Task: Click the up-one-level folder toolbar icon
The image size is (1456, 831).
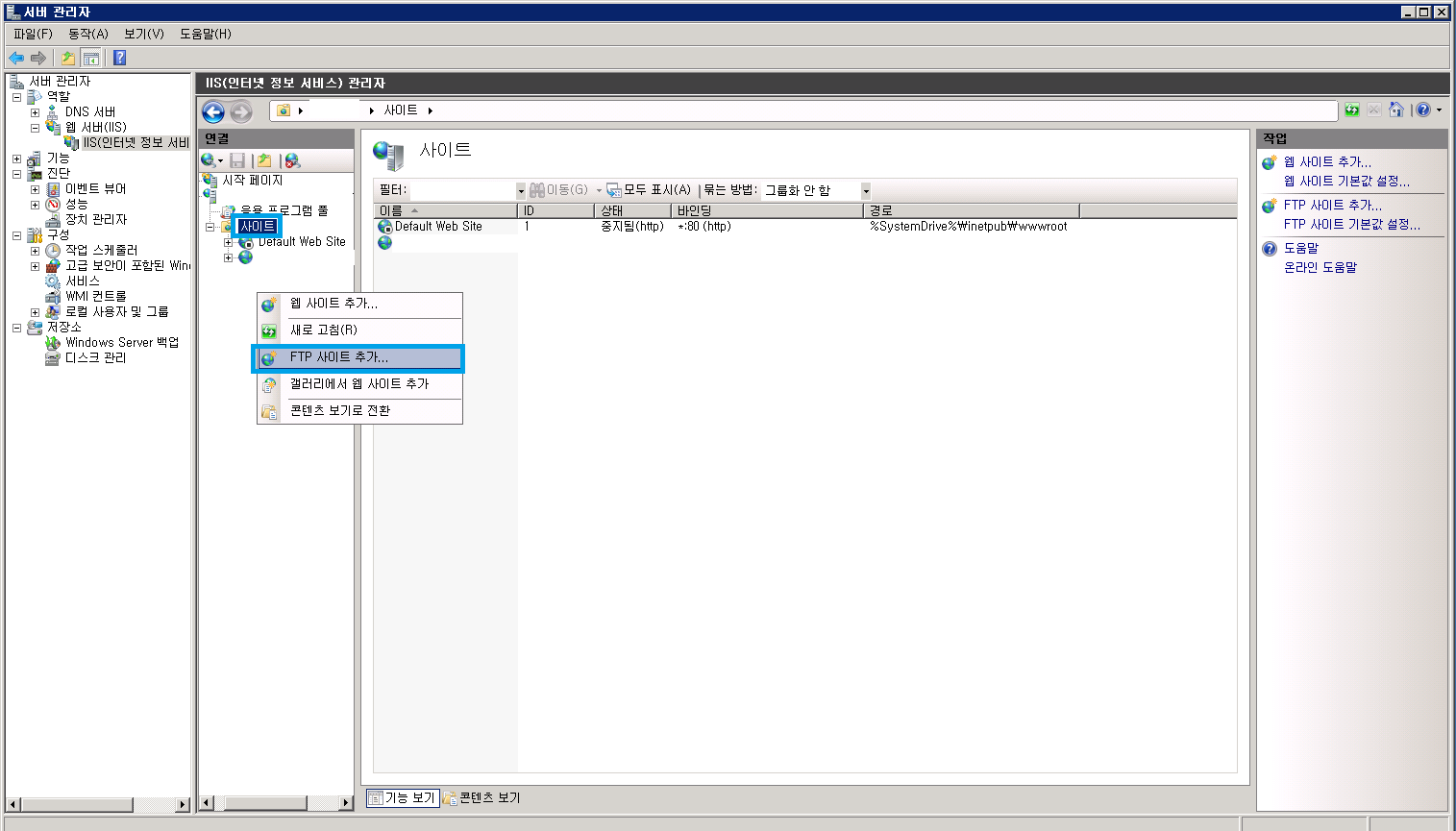Action: coord(68,58)
